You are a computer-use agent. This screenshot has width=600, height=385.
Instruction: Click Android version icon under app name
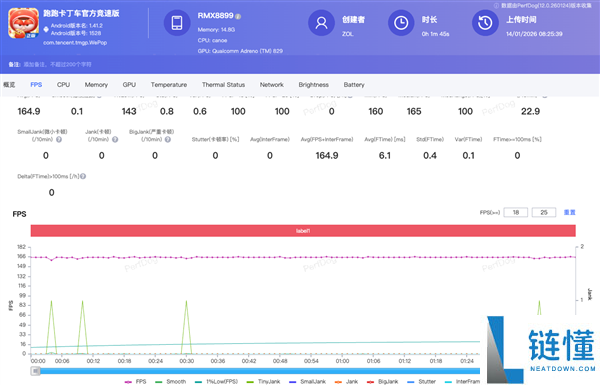coord(46,29)
